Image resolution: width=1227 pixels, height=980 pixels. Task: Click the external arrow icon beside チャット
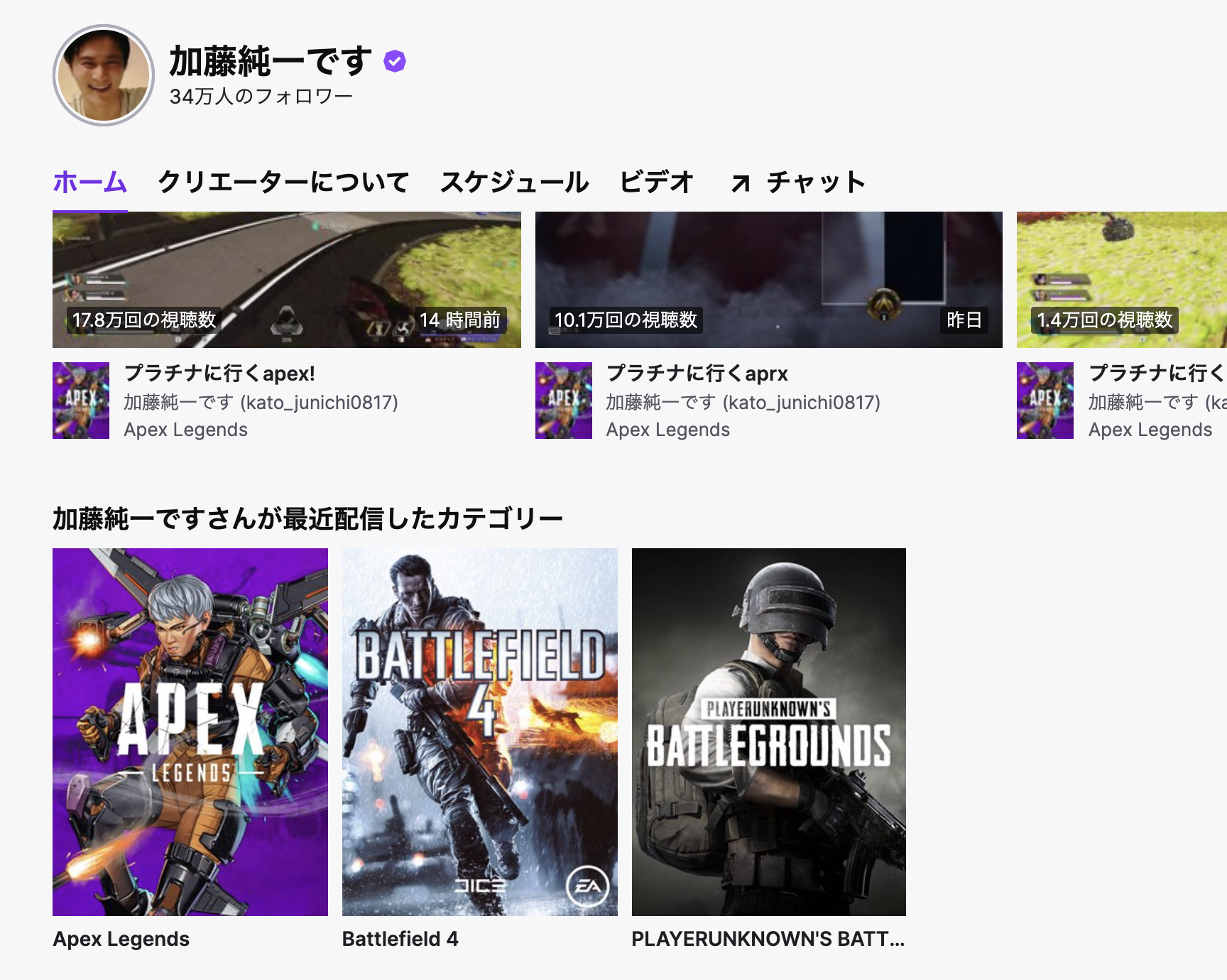741,183
